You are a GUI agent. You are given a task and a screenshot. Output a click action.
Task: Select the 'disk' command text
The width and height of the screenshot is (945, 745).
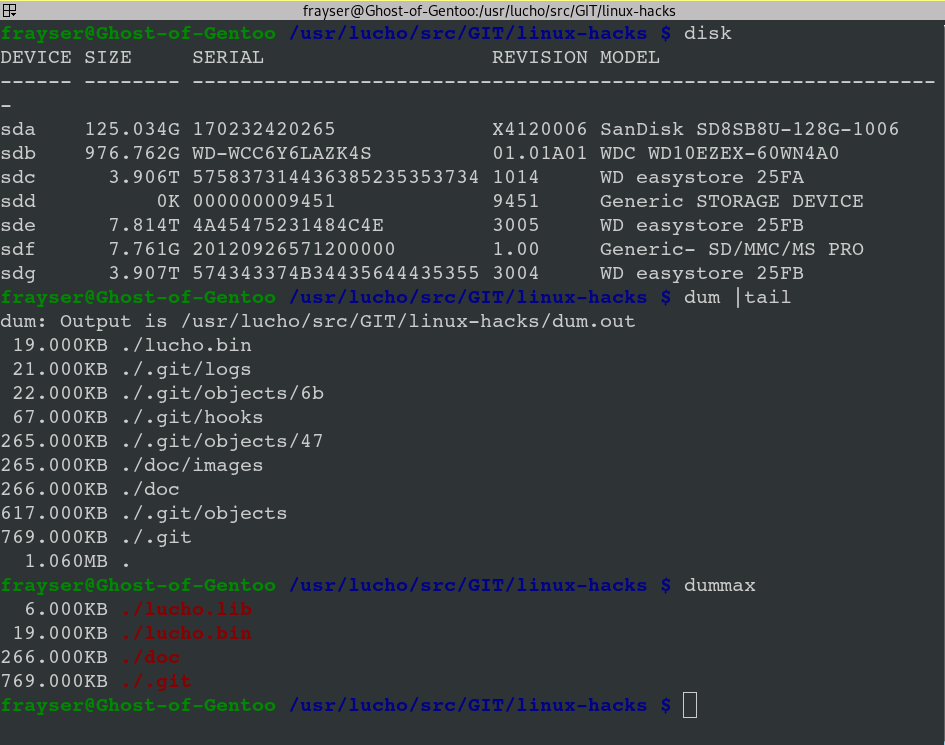(708, 33)
